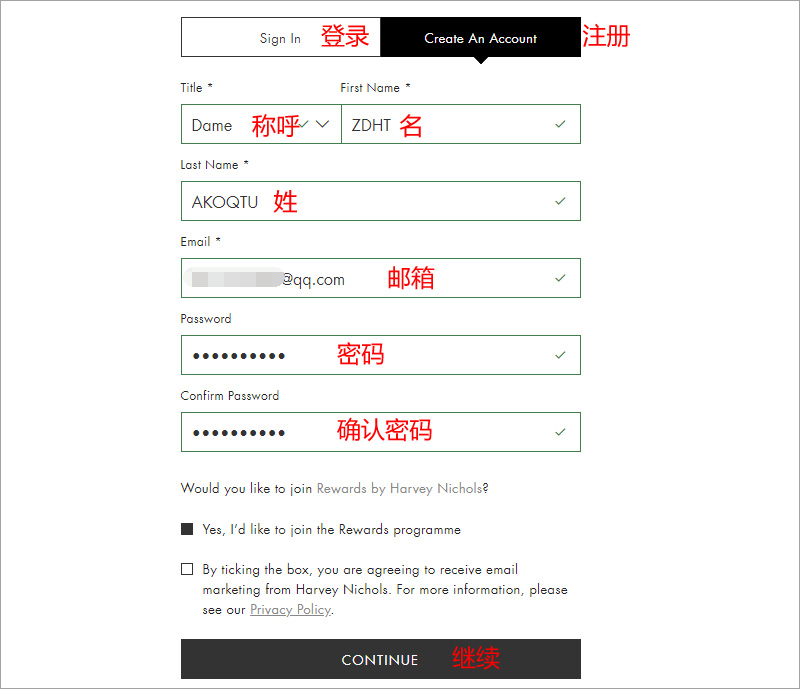Click the Password input field

point(381,355)
